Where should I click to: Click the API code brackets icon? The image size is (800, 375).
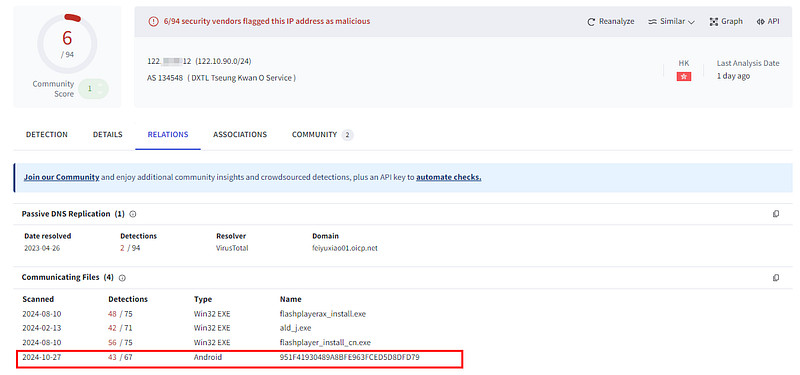(761, 22)
